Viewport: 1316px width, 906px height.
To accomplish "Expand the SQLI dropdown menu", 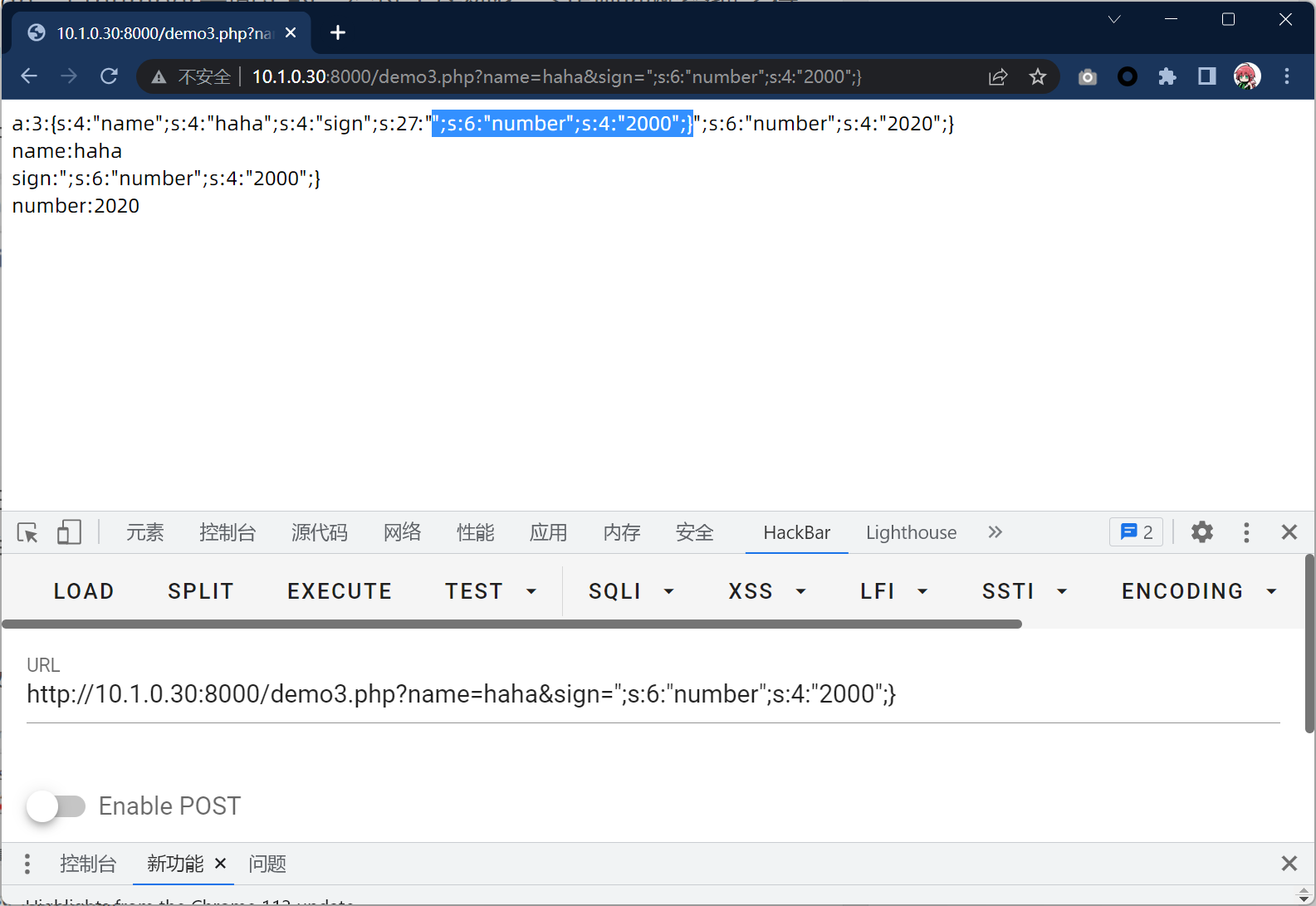I will pyautogui.click(x=631, y=591).
